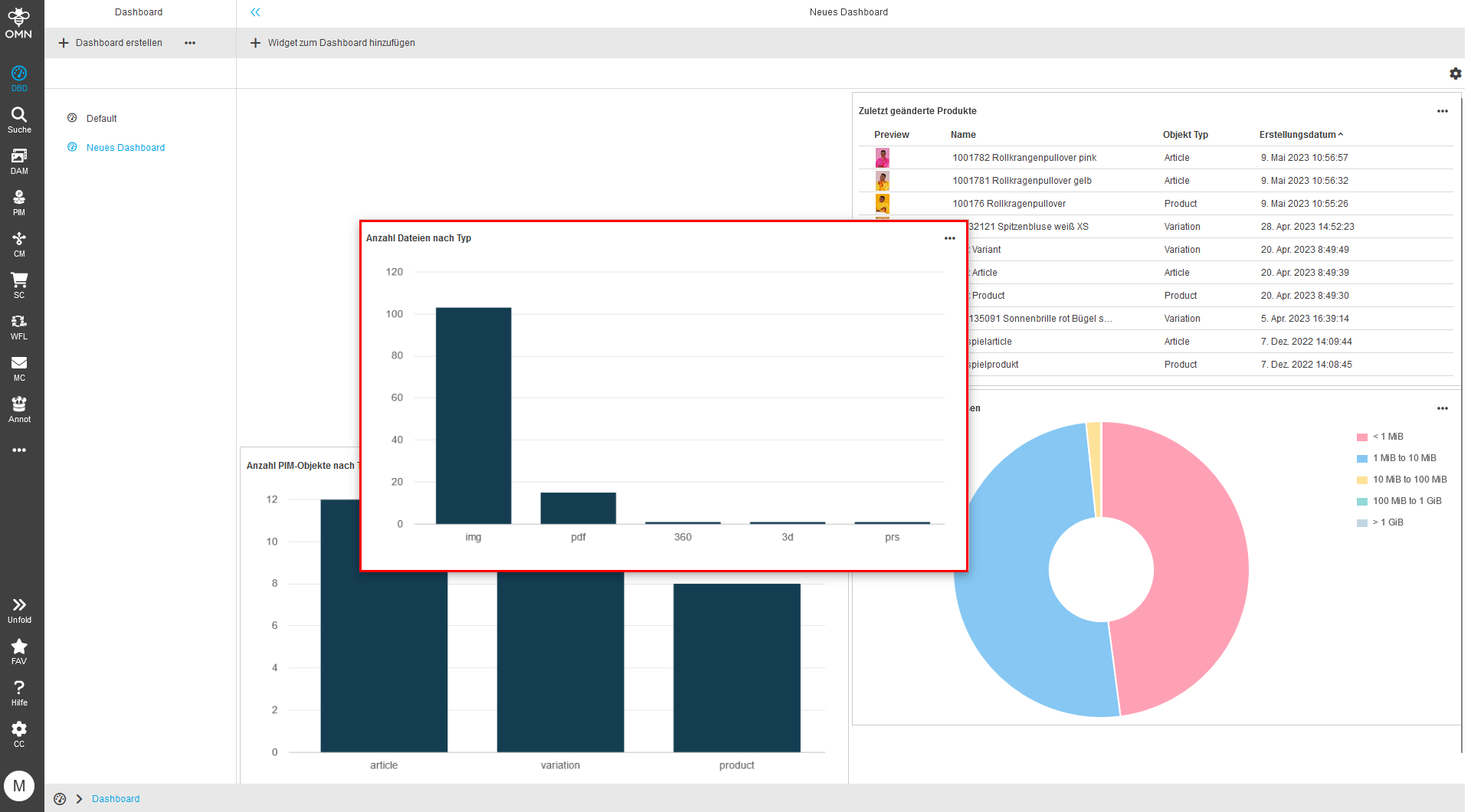Click the Suche search icon
Viewport: 1471px width, 812px height.
[19, 120]
